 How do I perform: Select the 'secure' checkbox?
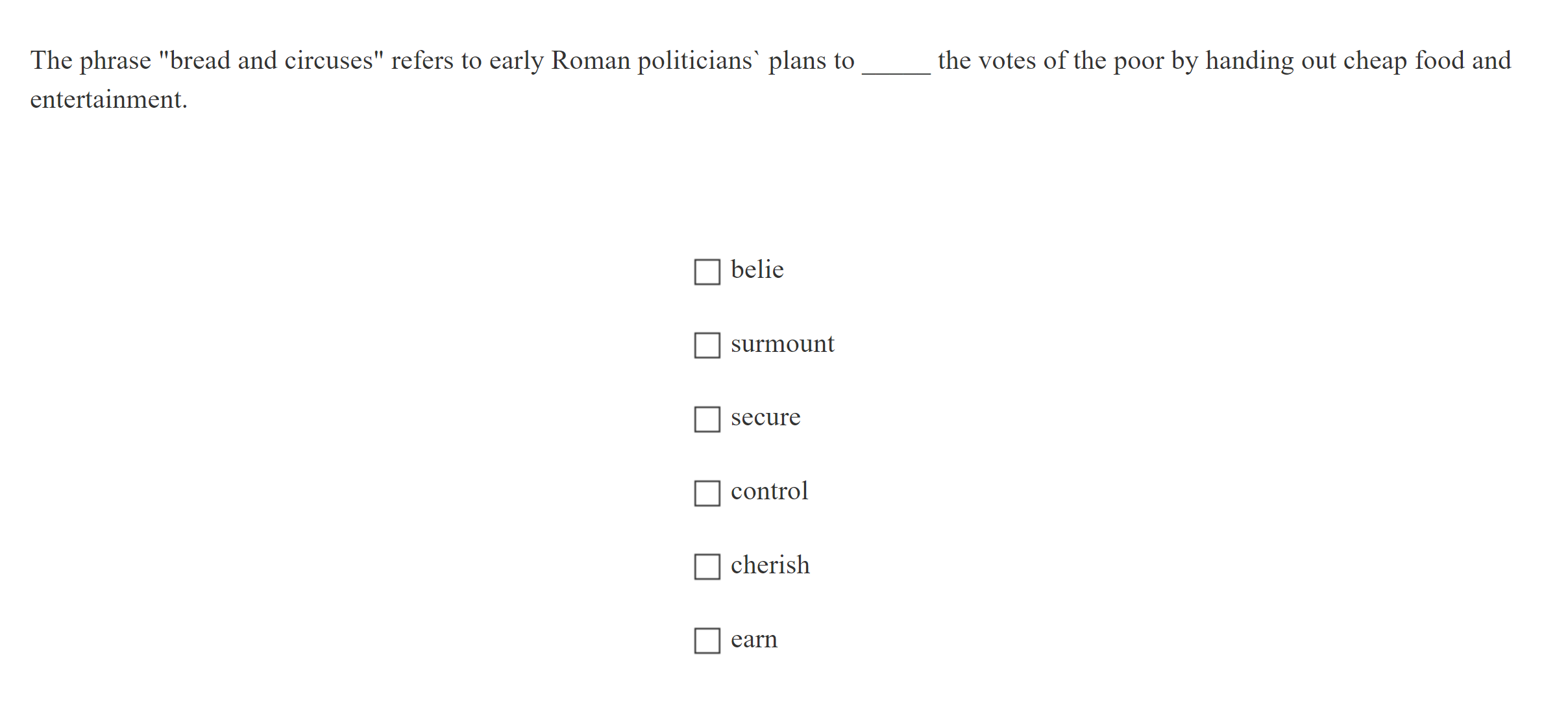(x=707, y=419)
